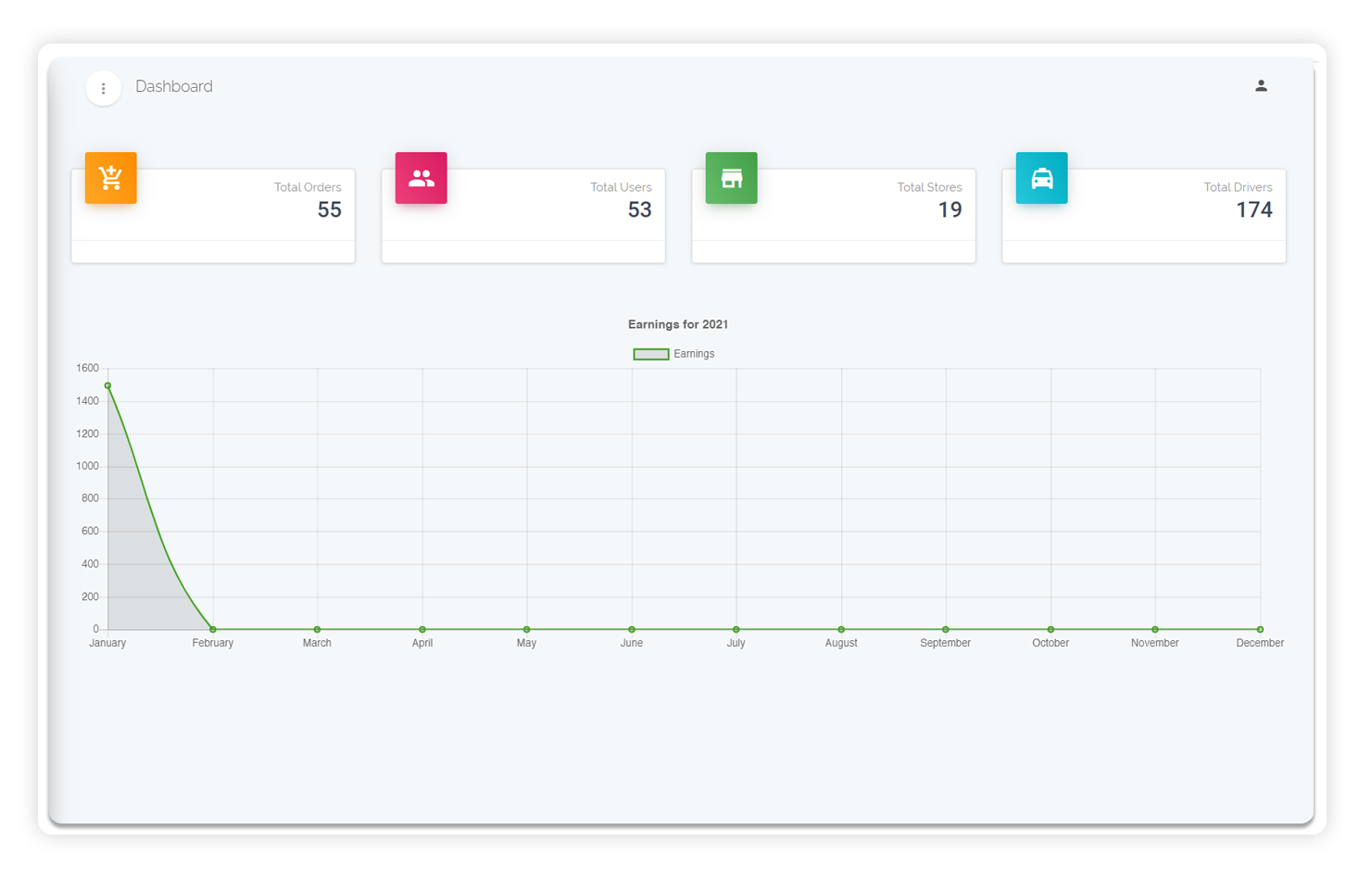
Task: Click the January axis label
Action: pyautogui.click(x=107, y=643)
